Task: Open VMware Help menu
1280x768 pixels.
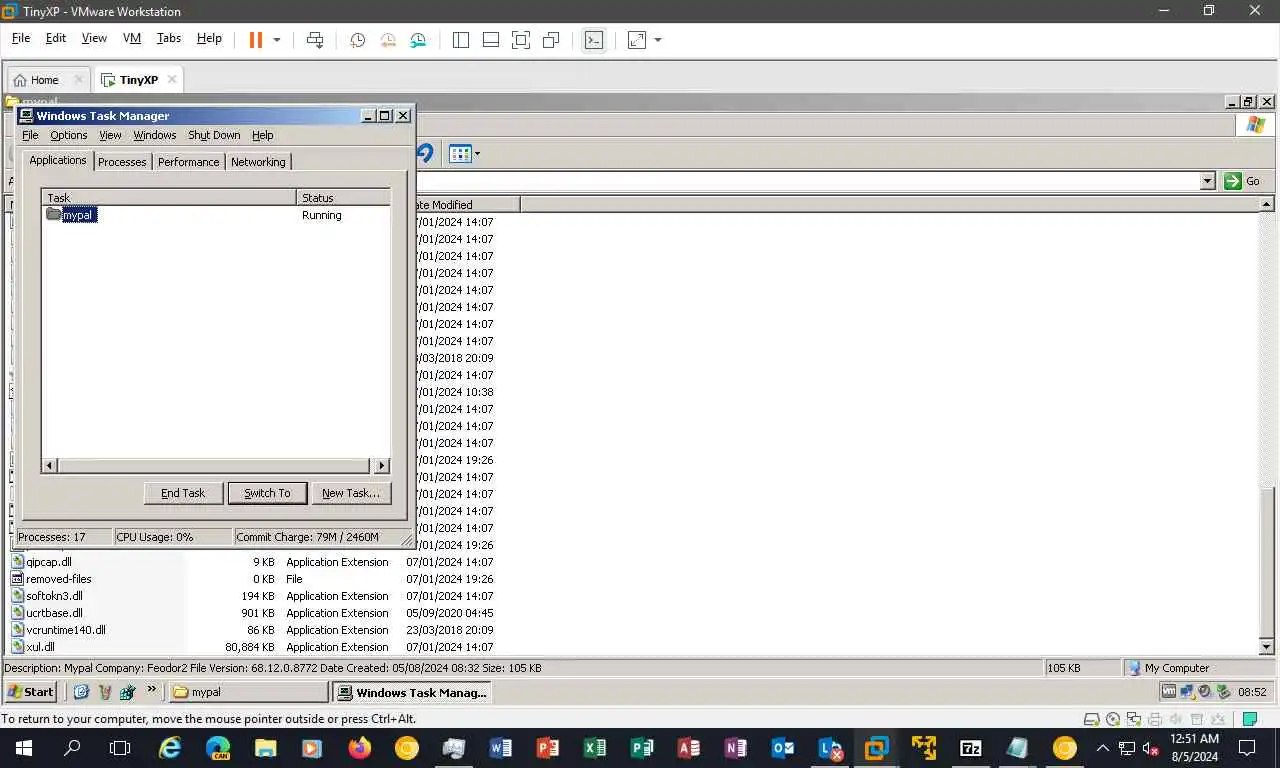Action: click(209, 38)
